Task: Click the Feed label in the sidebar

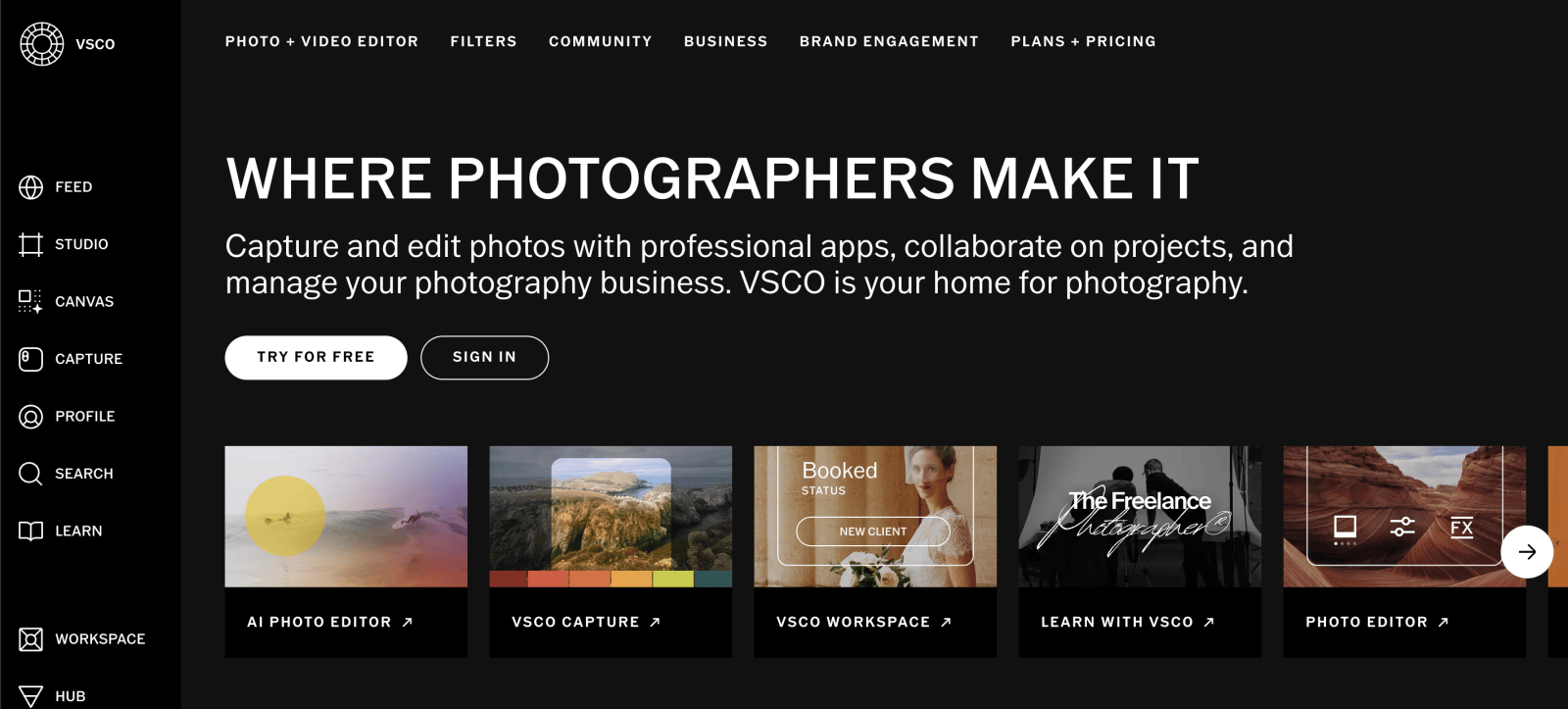Action: click(x=73, y=187)
